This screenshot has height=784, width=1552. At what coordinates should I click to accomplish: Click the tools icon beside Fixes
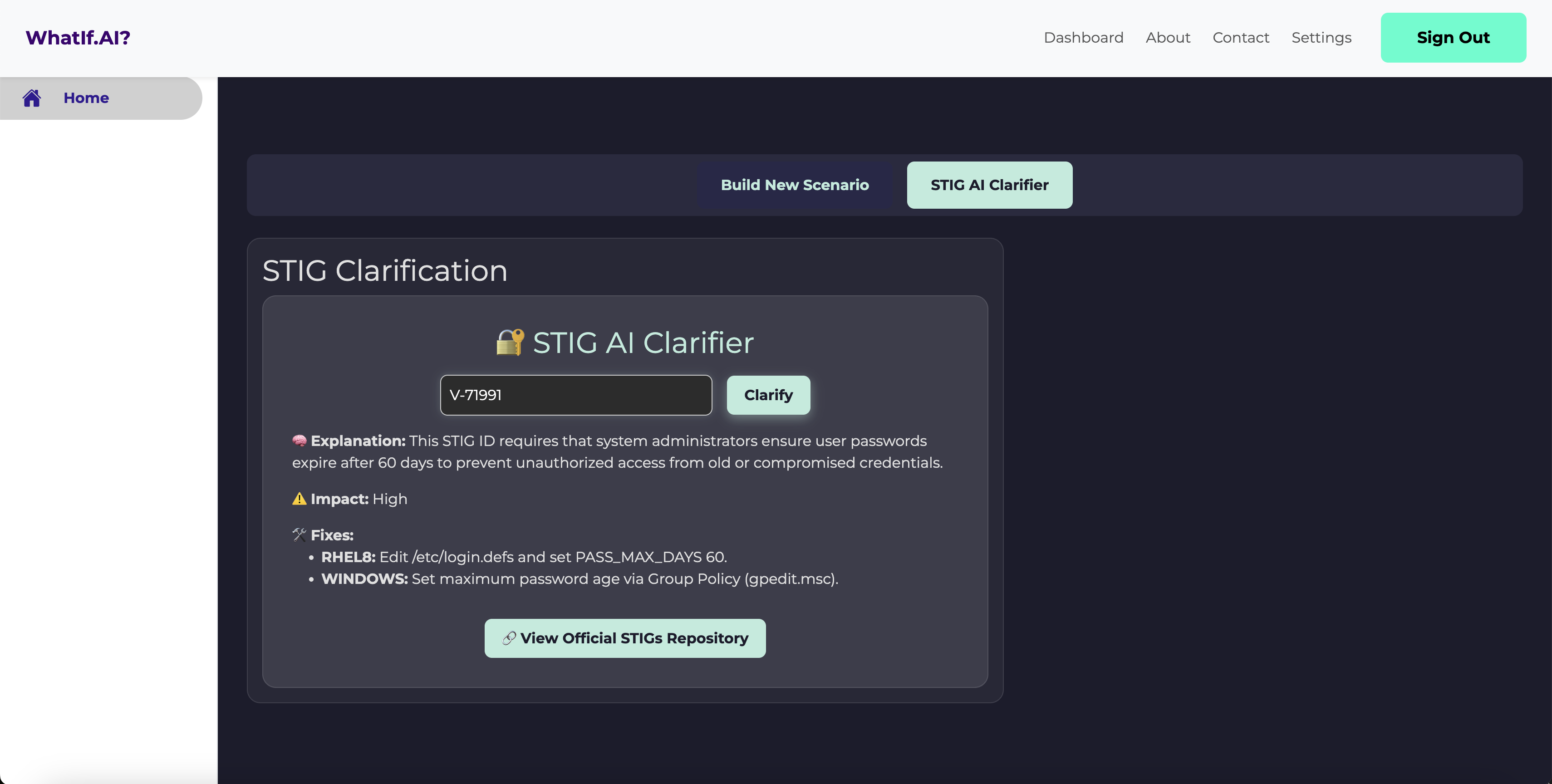point(299,535)
